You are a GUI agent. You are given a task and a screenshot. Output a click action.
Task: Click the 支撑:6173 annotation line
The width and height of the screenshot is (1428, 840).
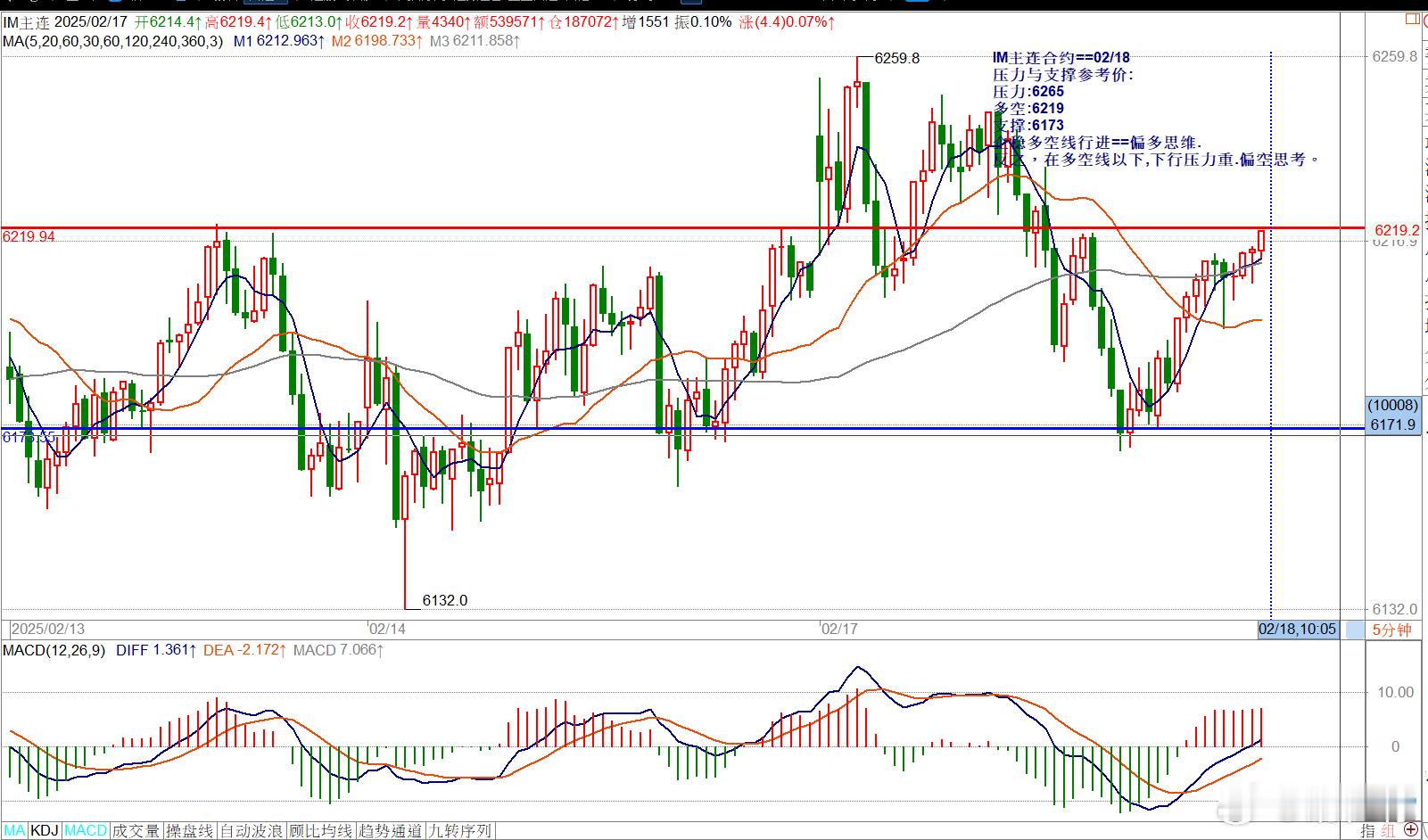tap(1028, 126)
